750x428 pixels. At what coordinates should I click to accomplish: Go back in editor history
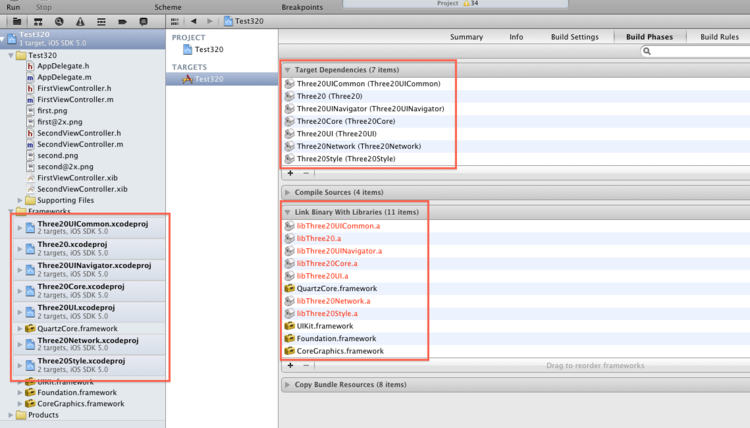point(193,21)
